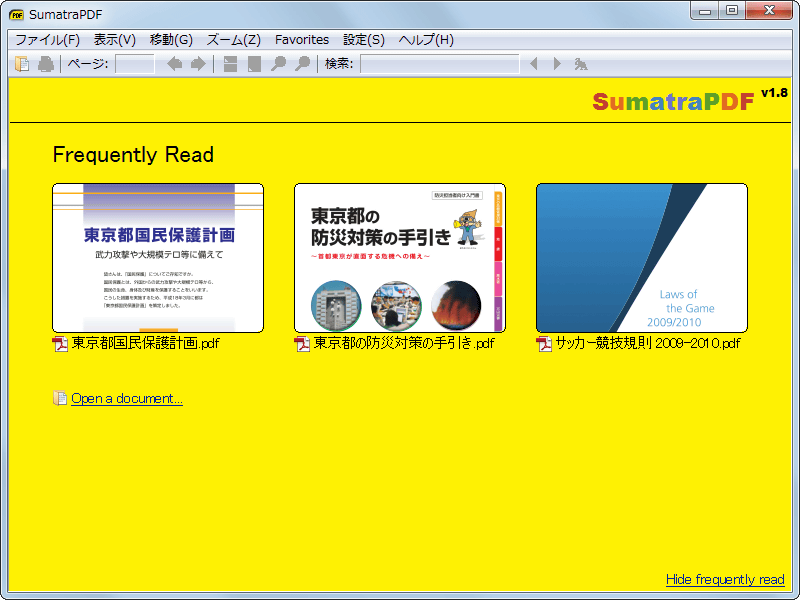This screenshot has width=800, height=600.
Task: Maximize the SumatraPDF window
Action: [732, 11]
